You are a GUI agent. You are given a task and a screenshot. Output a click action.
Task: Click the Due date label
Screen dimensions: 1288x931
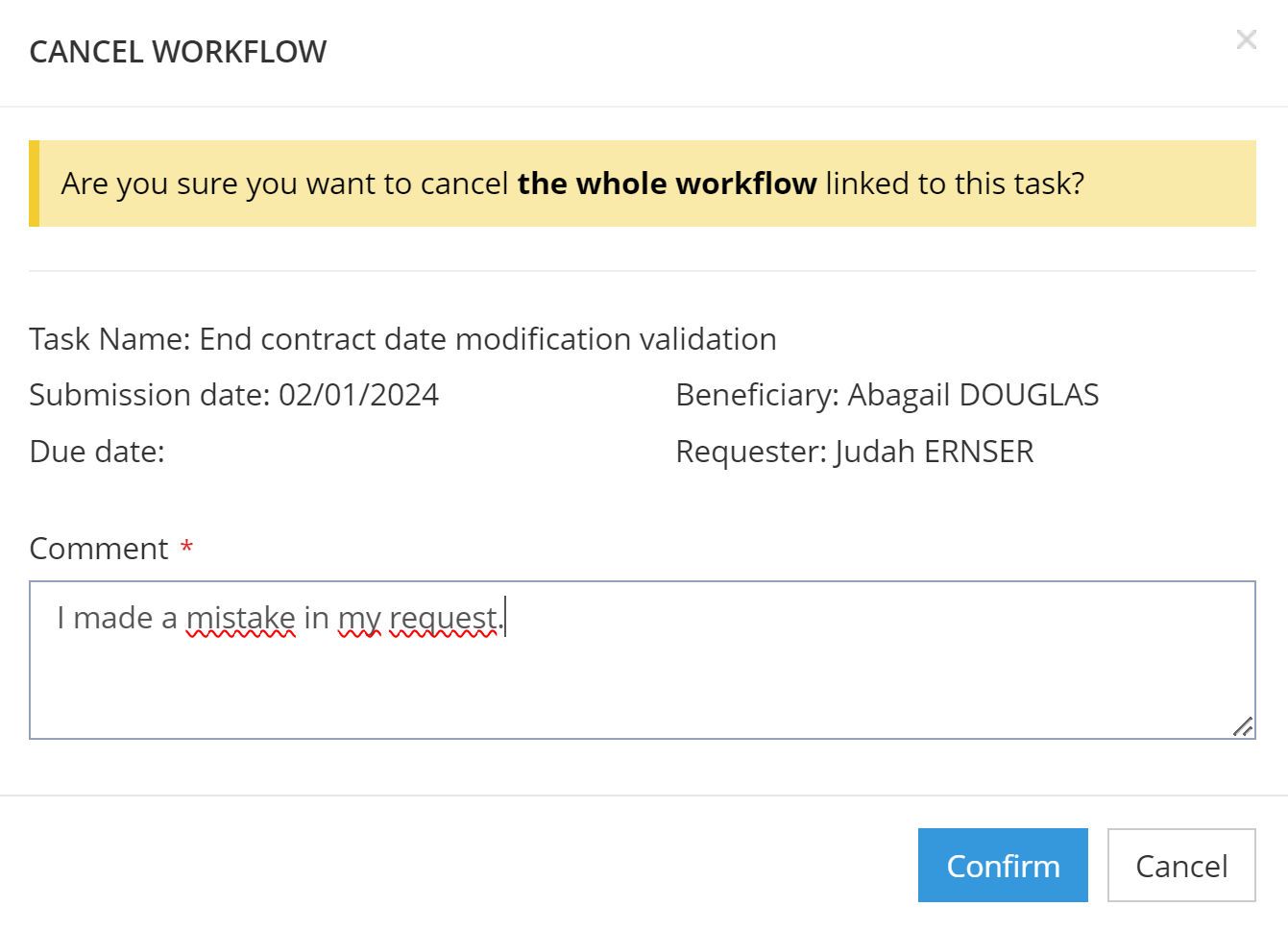pyautogui.click(x=97, y=452)
